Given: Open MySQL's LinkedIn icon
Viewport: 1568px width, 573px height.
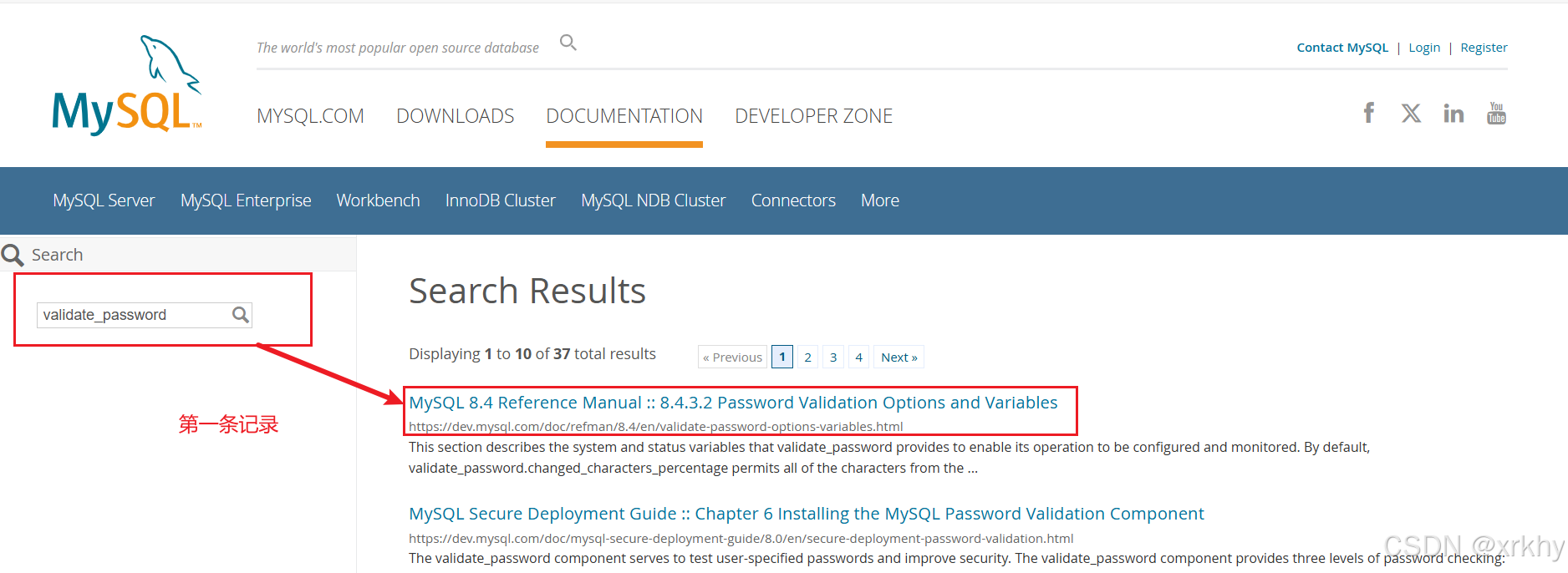Looking at the screenshot, I should (x=1453, y=113).
